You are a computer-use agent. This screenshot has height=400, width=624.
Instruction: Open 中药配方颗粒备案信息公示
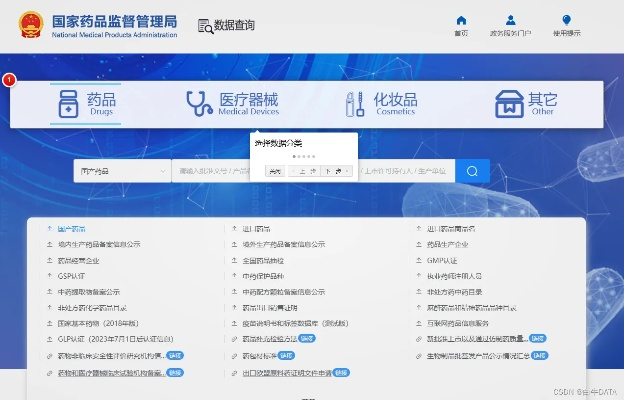point(284,292)
